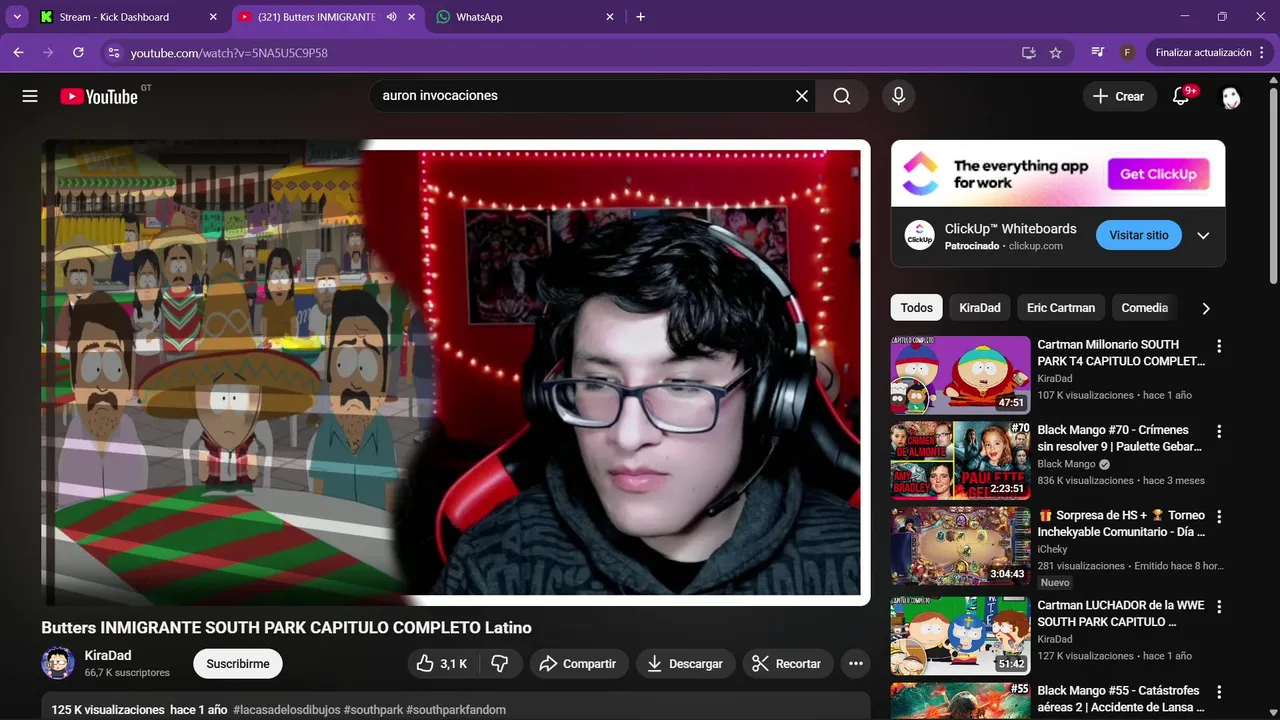Start voice search with microphone icon
The image size is (1280, 720).
[x=898, y=96]
